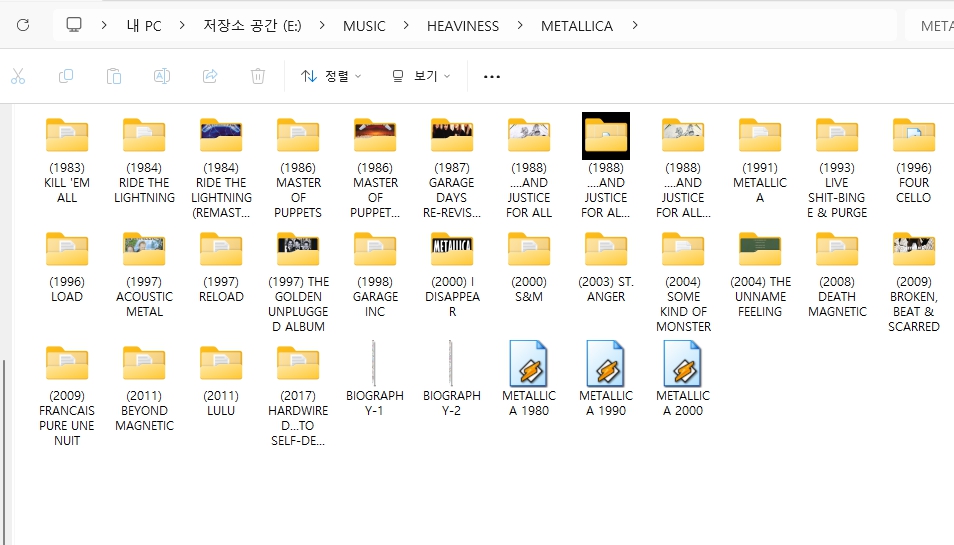The image size is (954, 545).
Task: Select the (2011) LULU folder
Action: click(221, 381)
